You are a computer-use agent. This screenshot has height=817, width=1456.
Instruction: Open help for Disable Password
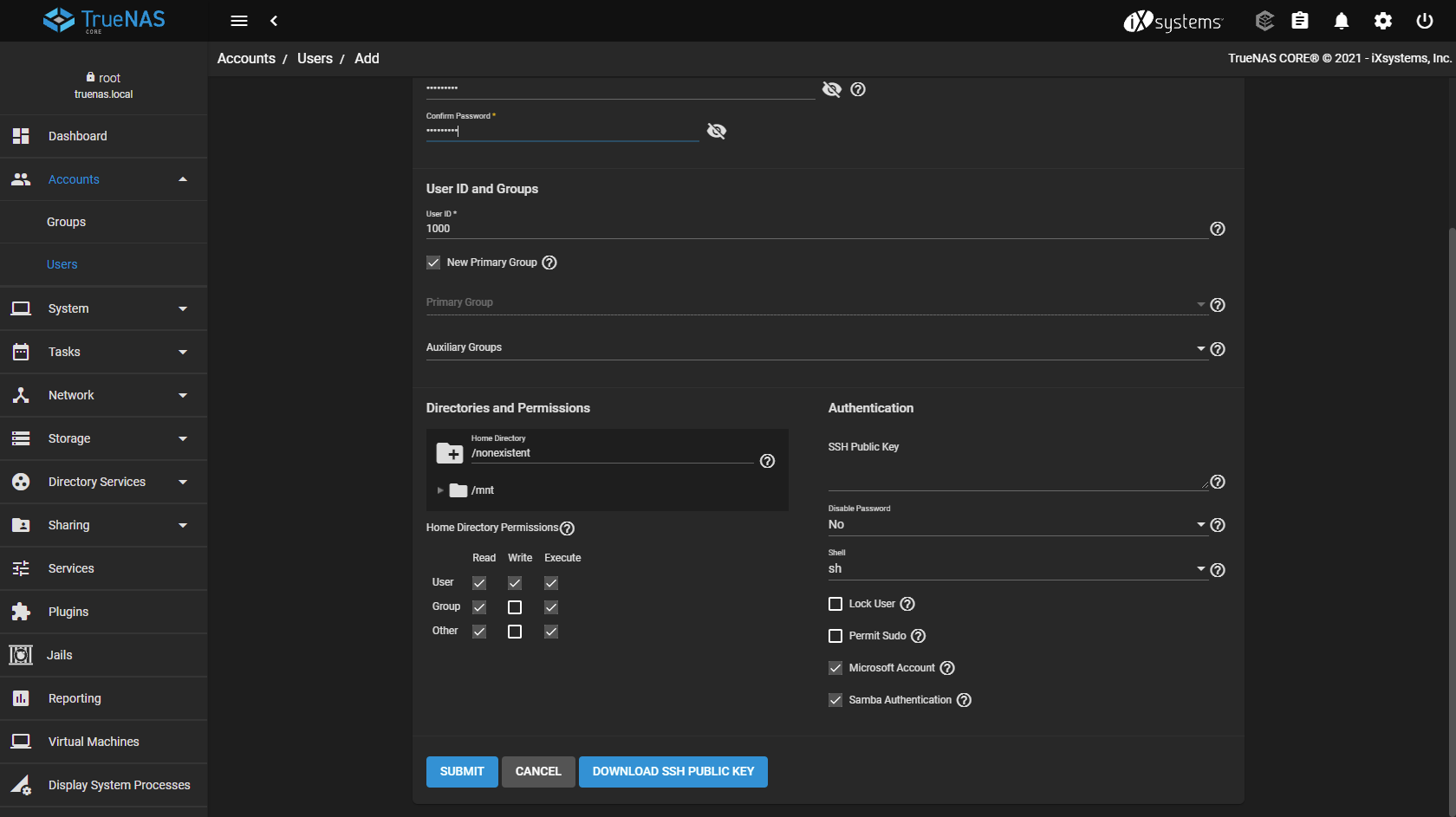(1218, 525)
